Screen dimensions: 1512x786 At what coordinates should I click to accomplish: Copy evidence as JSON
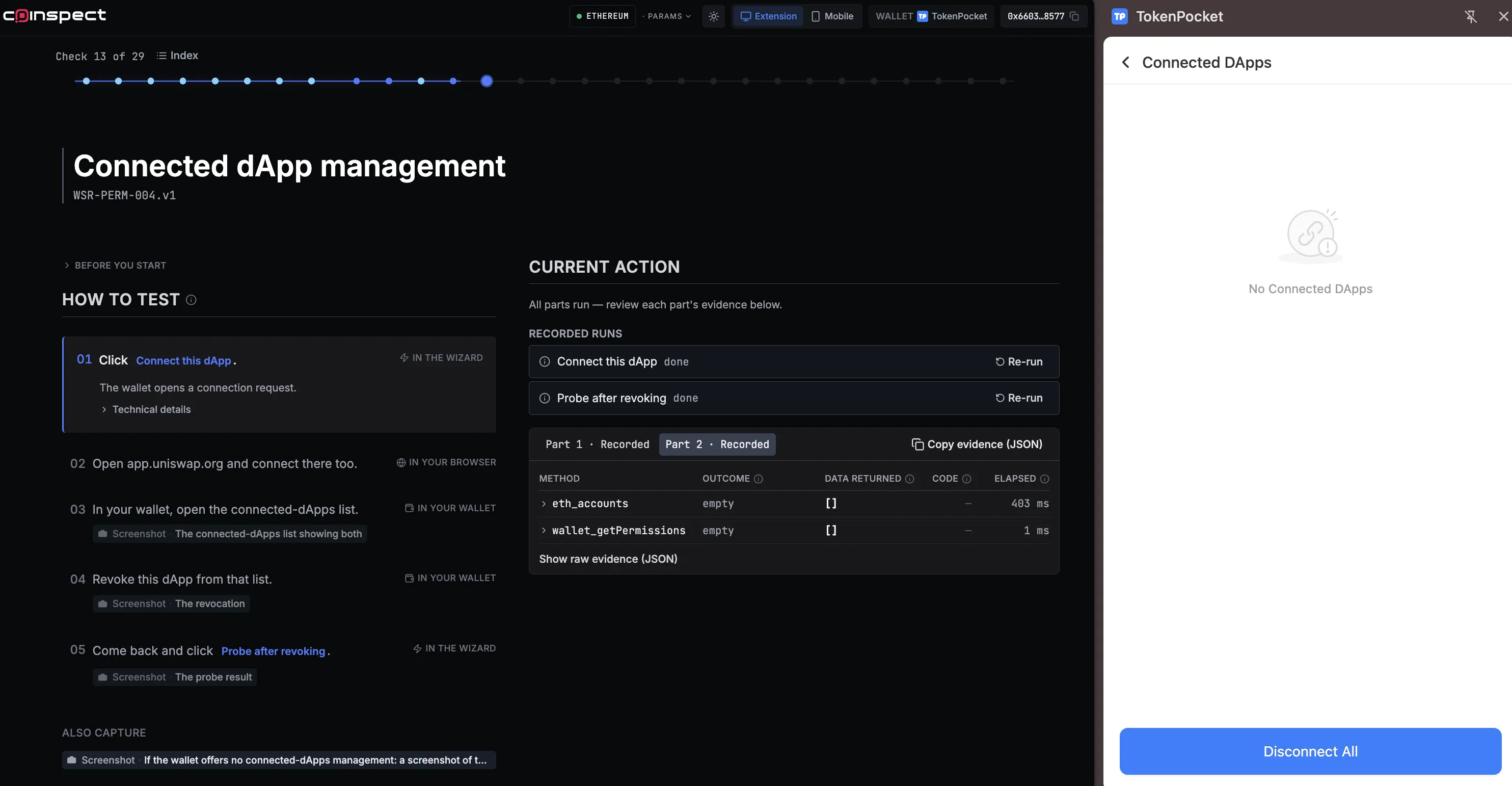(x=977, y=444)
